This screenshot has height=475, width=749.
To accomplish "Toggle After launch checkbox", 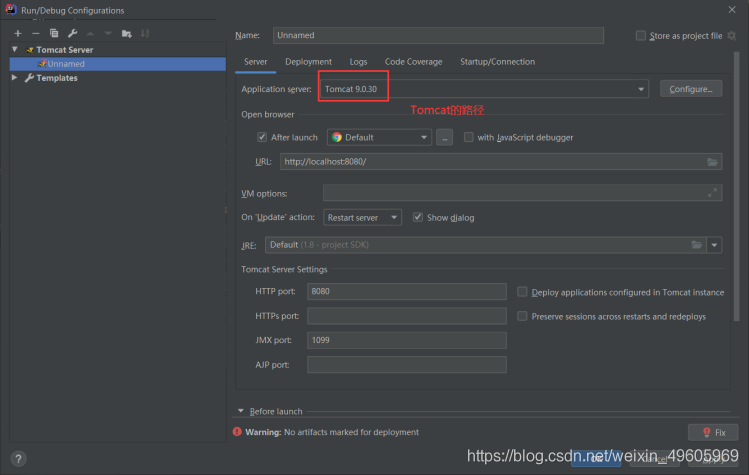I will click(262, 138).
